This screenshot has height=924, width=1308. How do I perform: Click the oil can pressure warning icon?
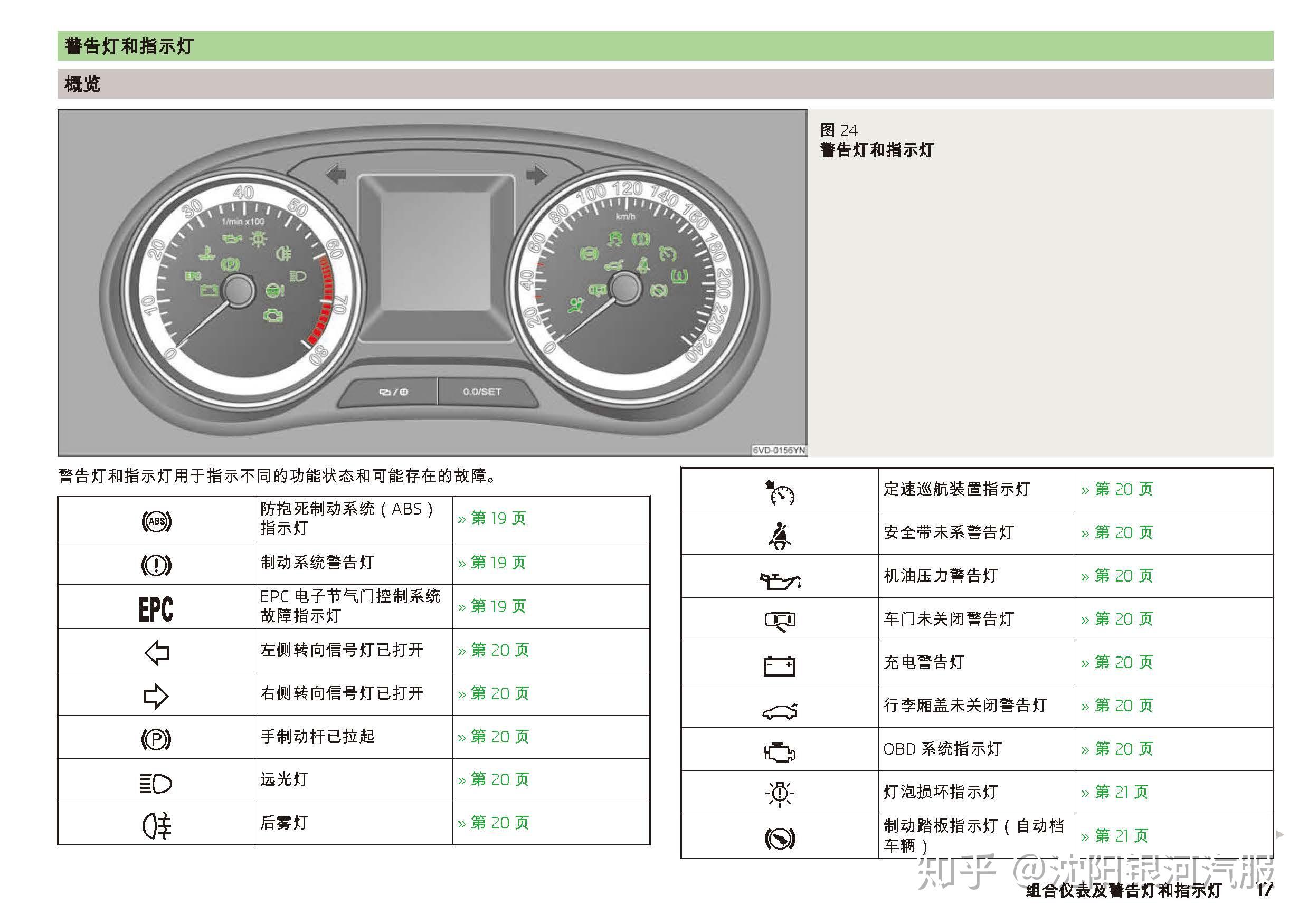click(781, 580)
